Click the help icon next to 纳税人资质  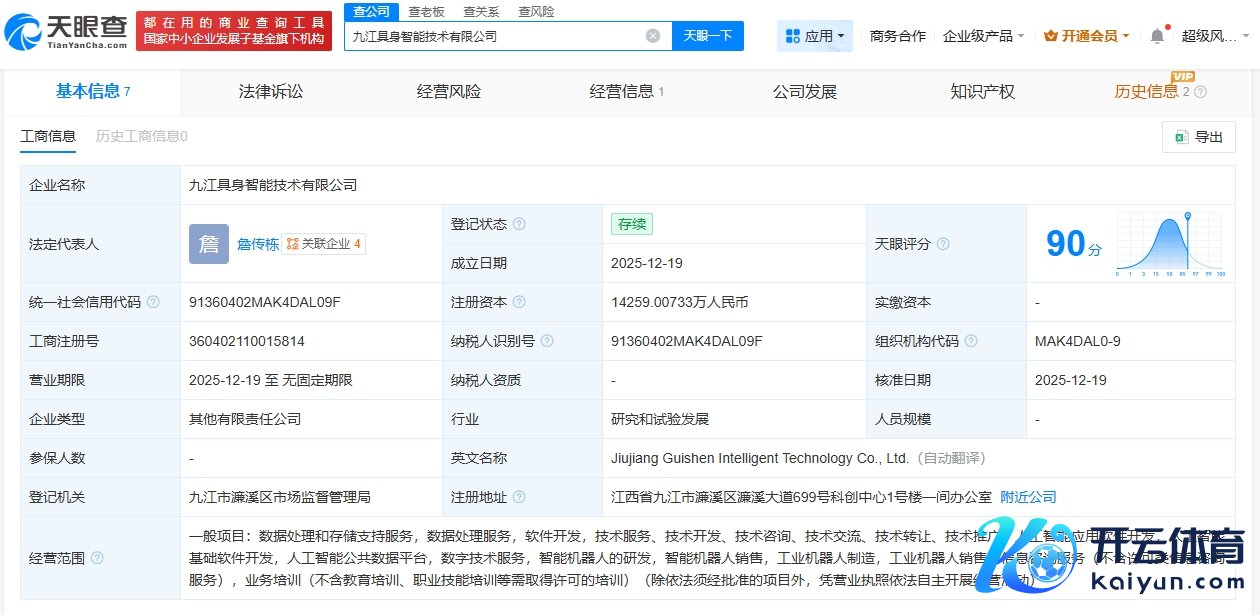[x=533, y=380]
